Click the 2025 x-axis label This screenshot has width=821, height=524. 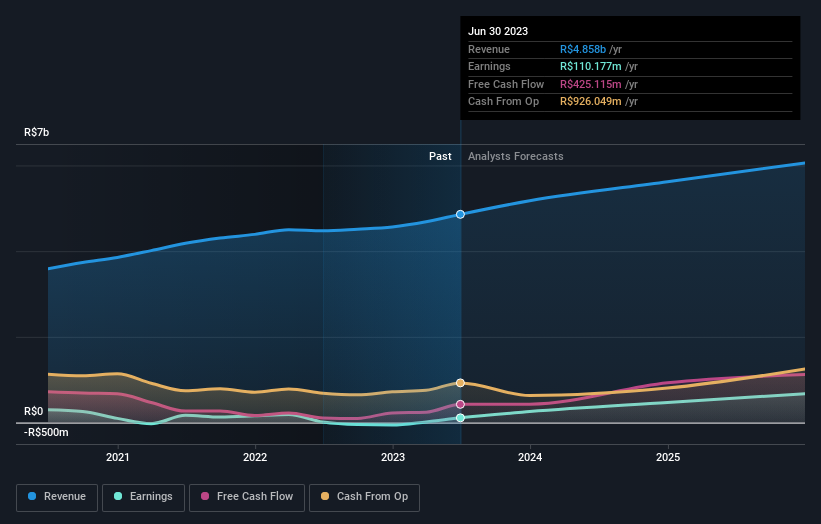click(668, 457)
